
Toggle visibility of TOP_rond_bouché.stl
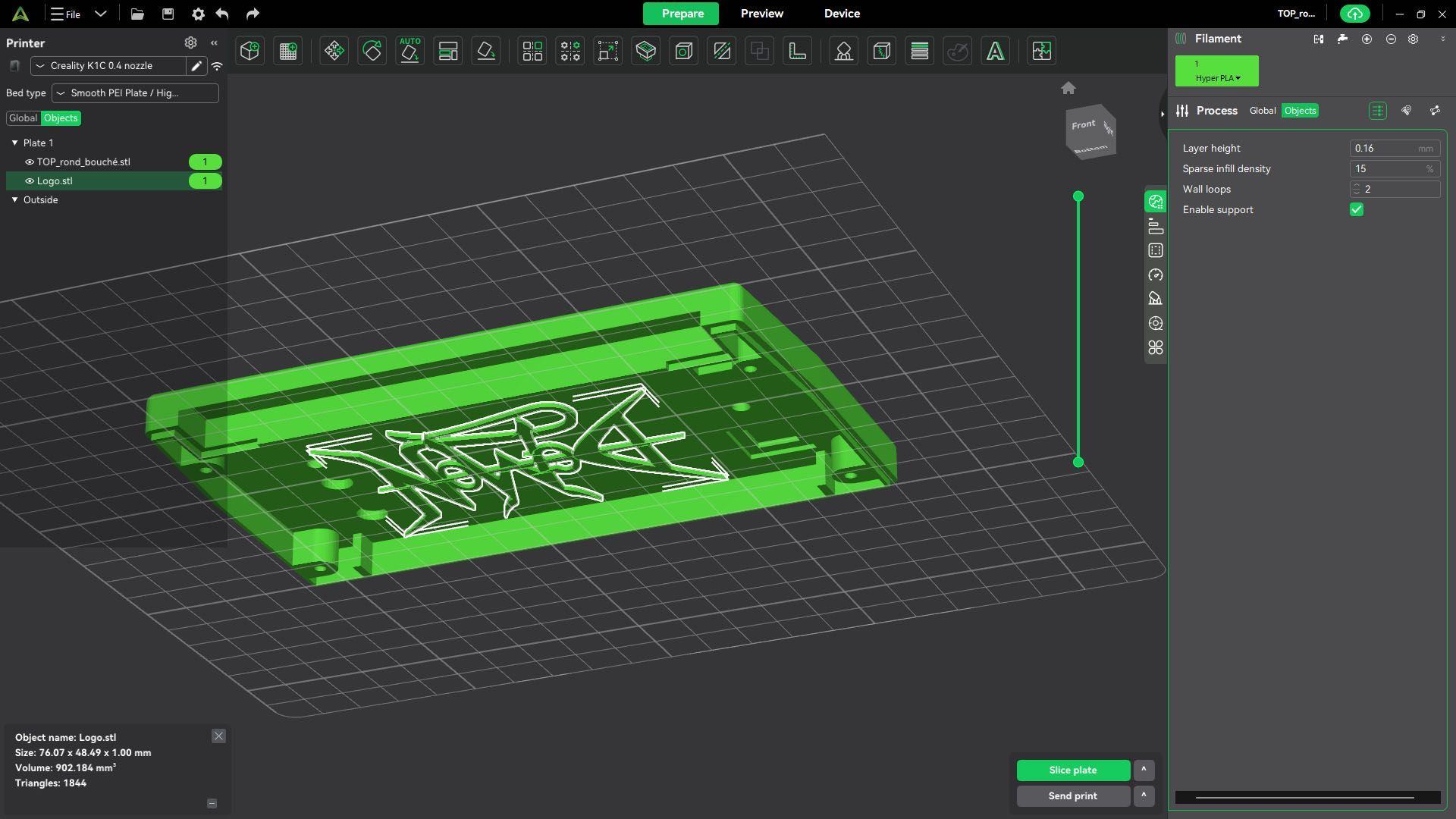30,162
